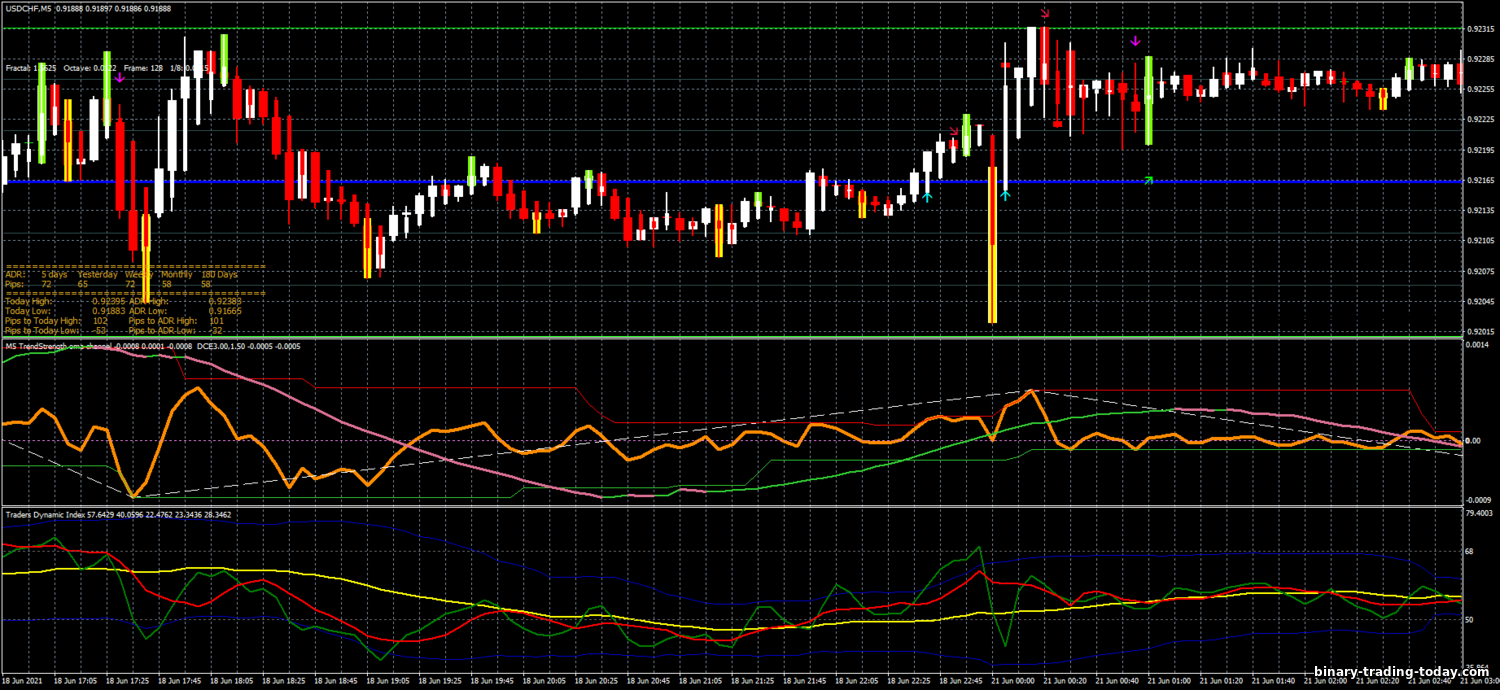Select the green arrow on the blue level line
The height and width of the screenshot is (690, 1500).
[1149, 180]
